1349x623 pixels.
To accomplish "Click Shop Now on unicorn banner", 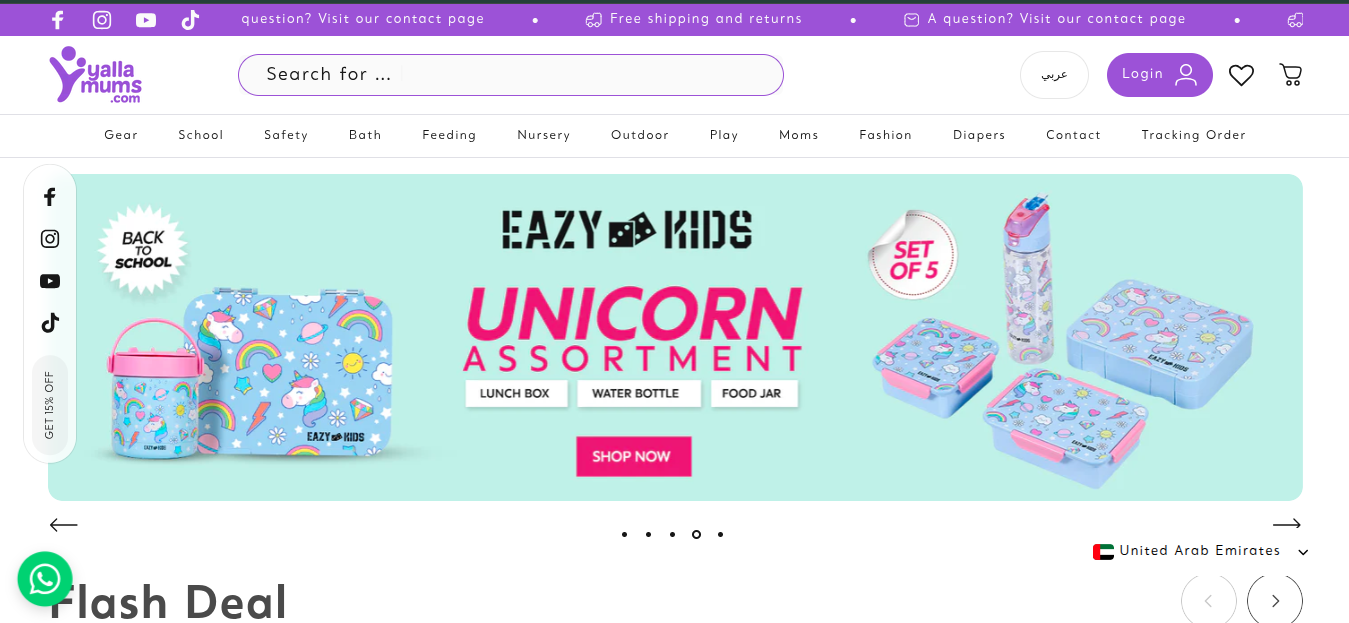I will click(x=633, y=456).
